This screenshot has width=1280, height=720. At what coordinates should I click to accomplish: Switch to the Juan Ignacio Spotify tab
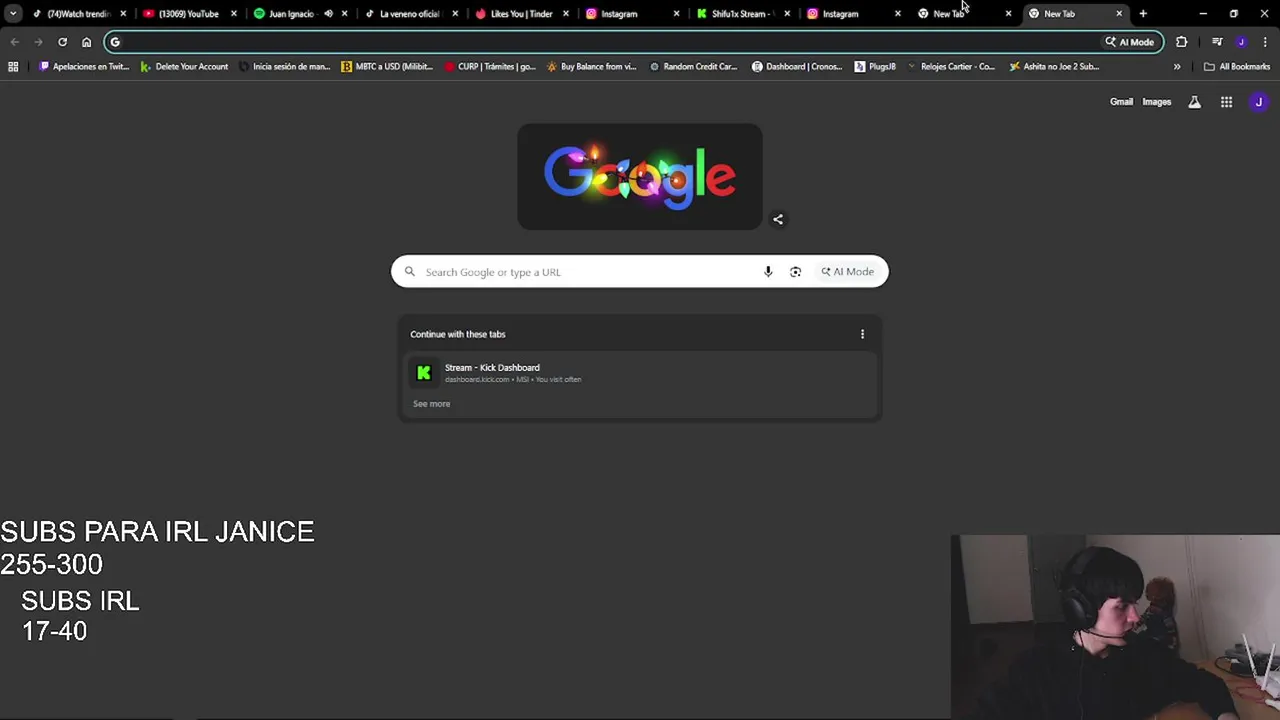point(291,14)
